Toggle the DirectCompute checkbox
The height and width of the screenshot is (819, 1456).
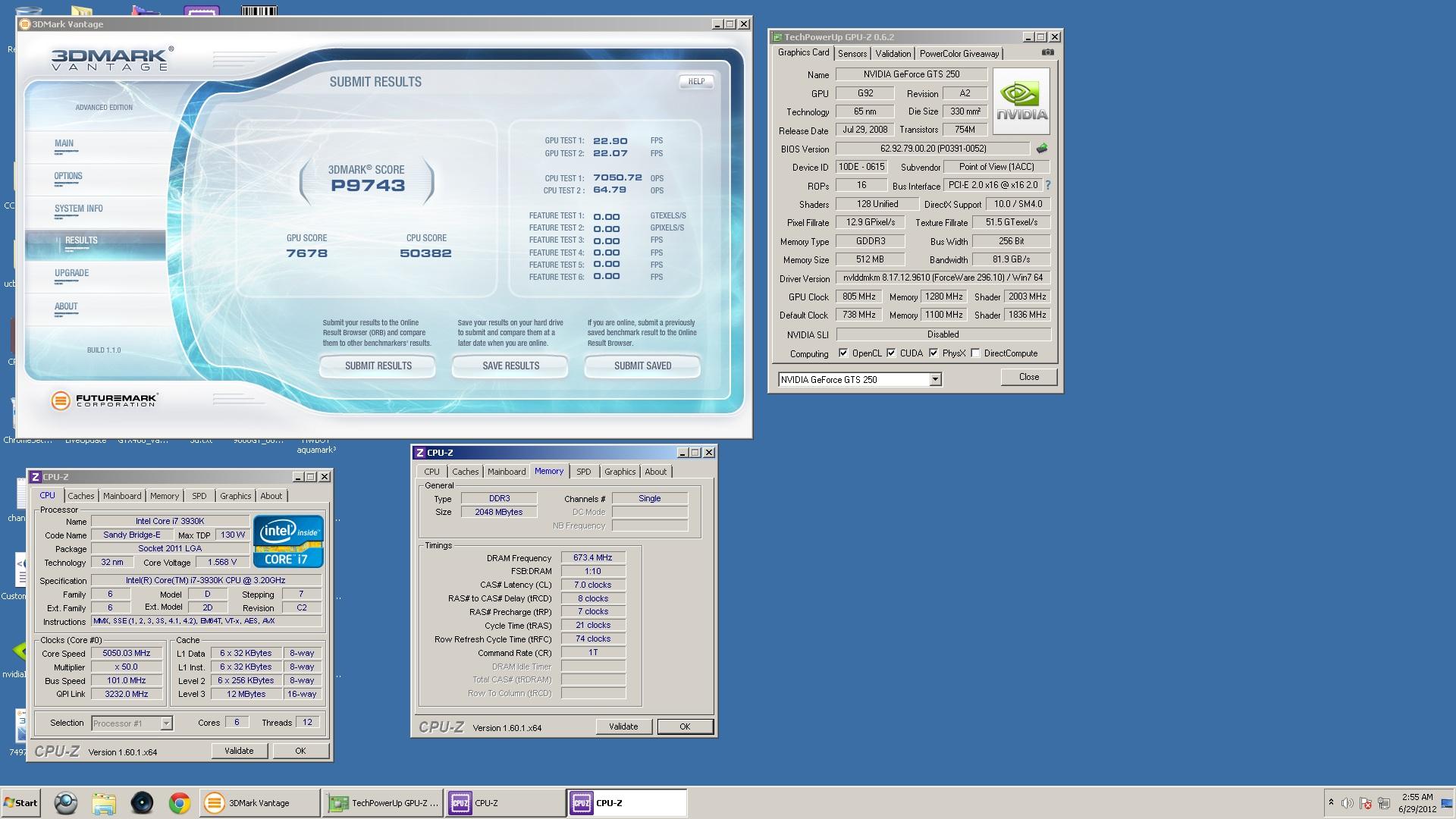[x=975, y=353]
